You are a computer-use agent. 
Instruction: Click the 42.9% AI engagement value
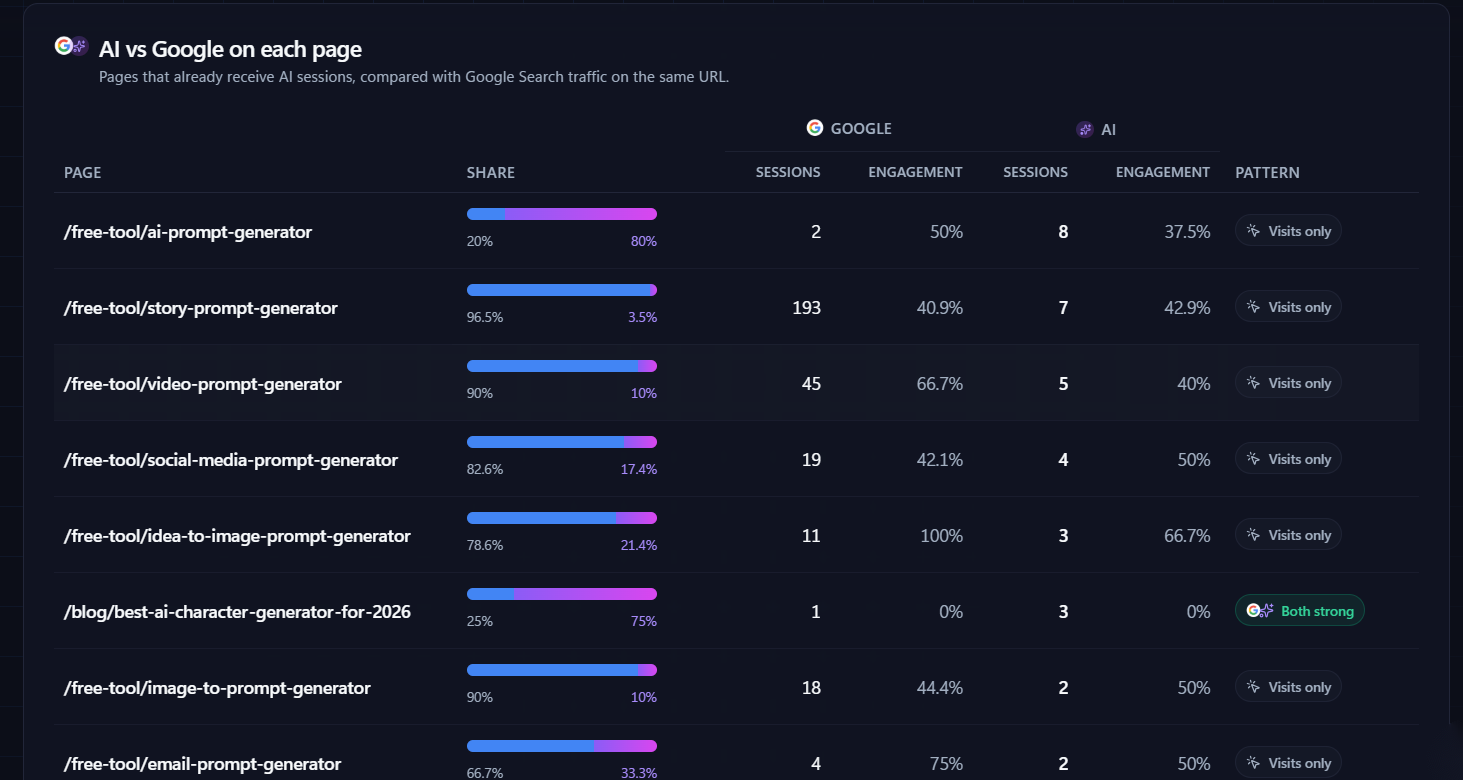[1187, 308]
